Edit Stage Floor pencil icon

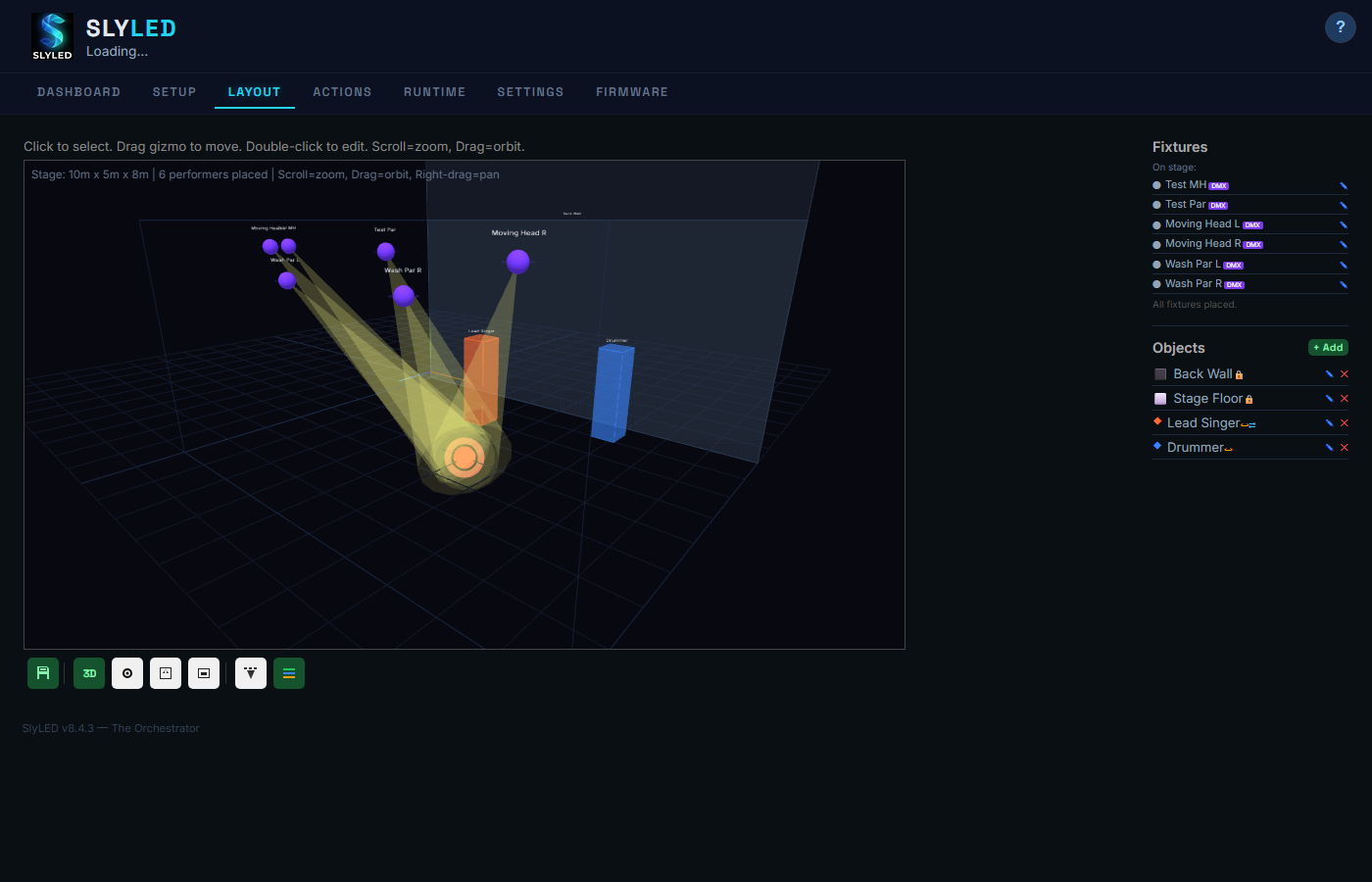[x=1330, y=399]
